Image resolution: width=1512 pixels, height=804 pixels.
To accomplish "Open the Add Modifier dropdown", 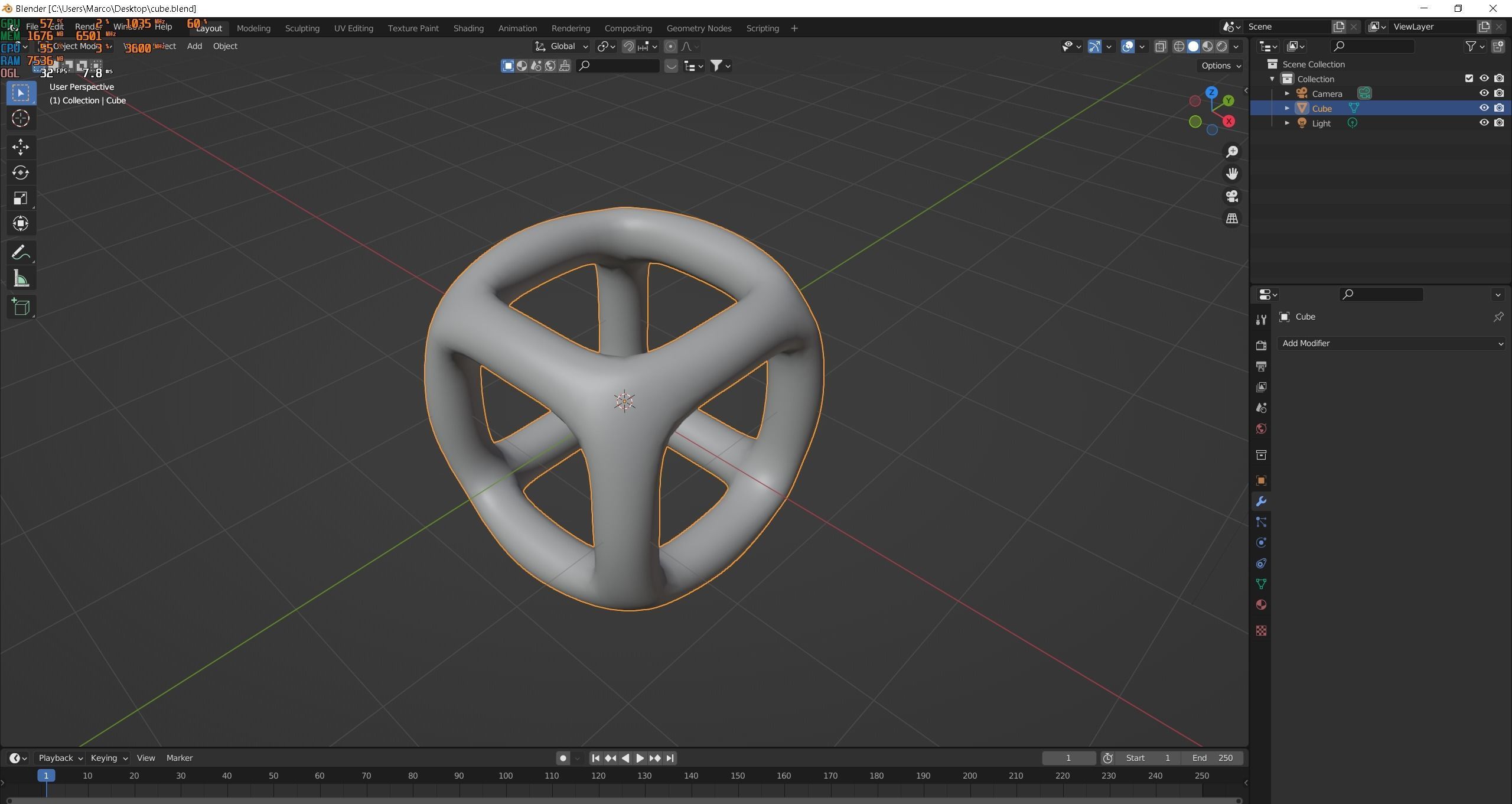I will [1391, 343].
